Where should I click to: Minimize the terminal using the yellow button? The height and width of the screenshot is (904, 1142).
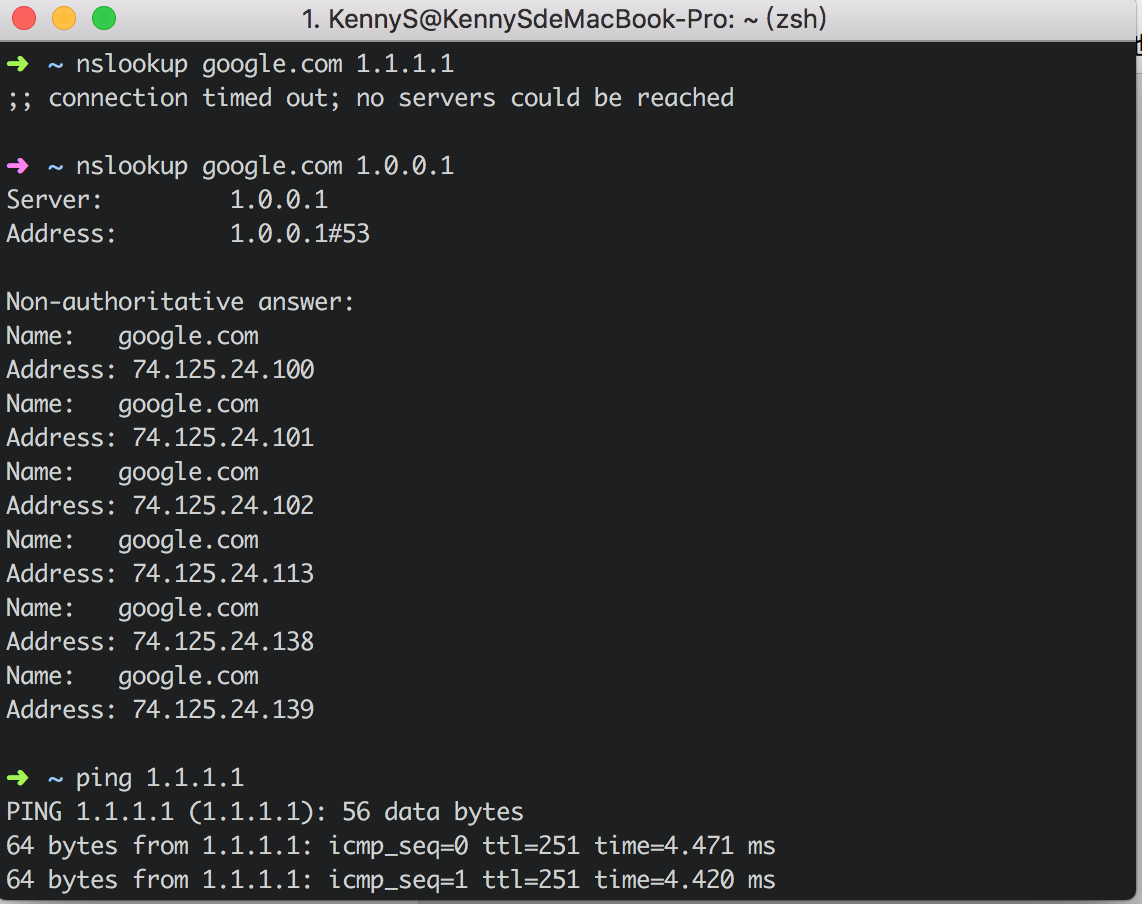click(x=63, y=18)
